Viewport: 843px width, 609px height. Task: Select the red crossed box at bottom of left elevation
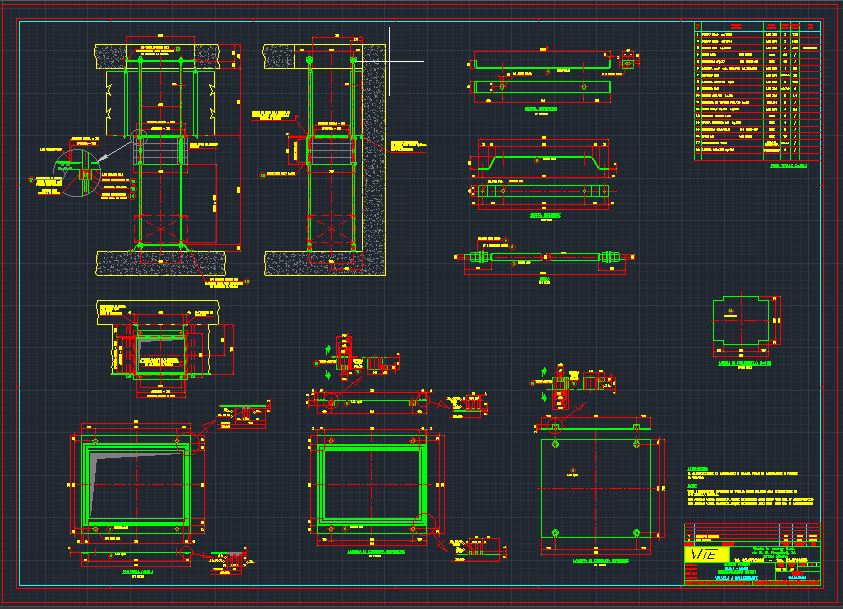tap(161, 229)
